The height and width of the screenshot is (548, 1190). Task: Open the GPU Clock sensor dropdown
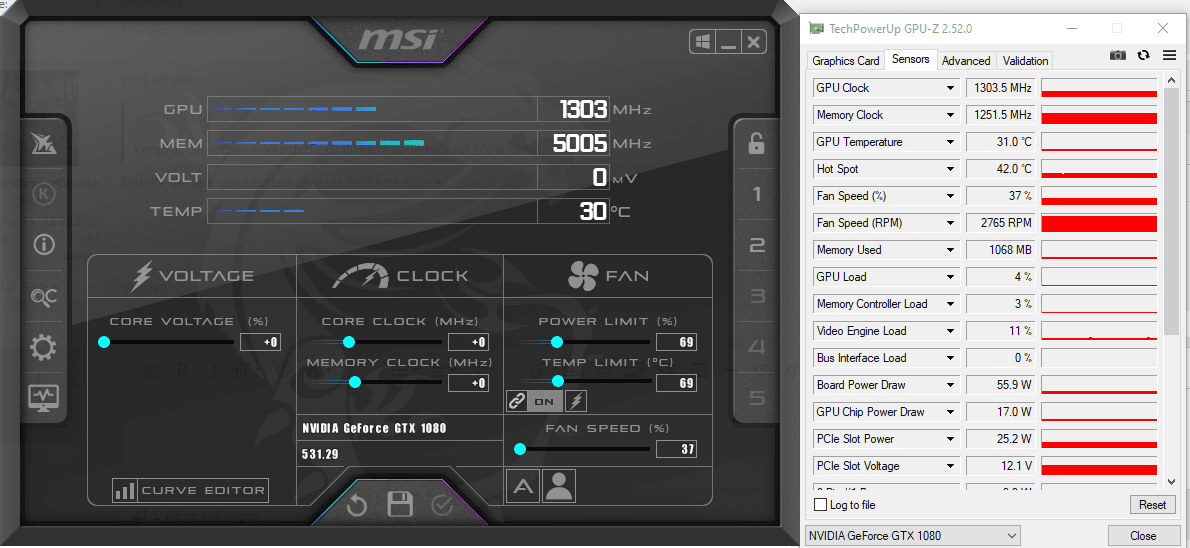pyautogui.click(x=950, y=88)
